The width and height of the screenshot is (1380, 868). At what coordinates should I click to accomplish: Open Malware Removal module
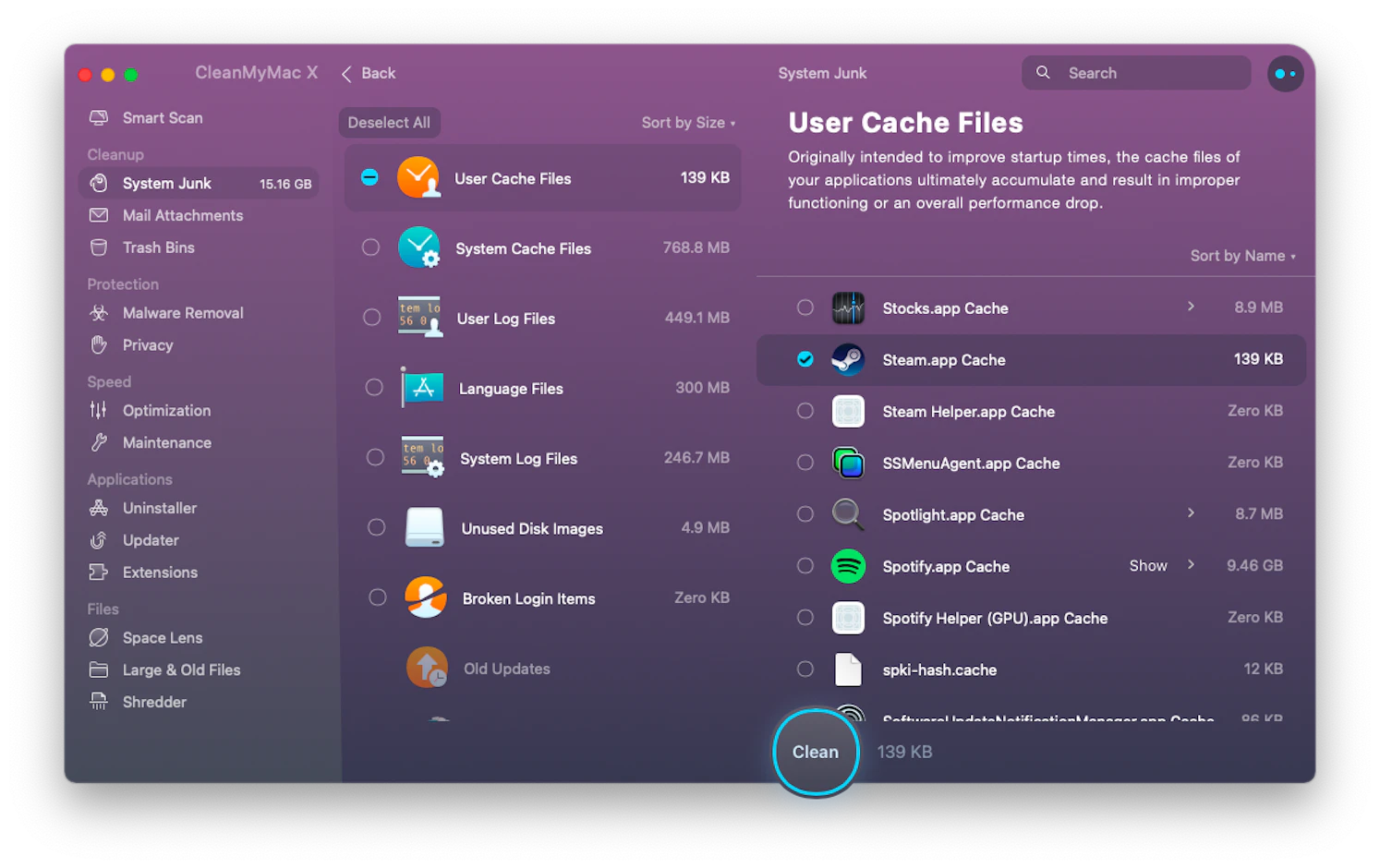(x=166, y=314)
